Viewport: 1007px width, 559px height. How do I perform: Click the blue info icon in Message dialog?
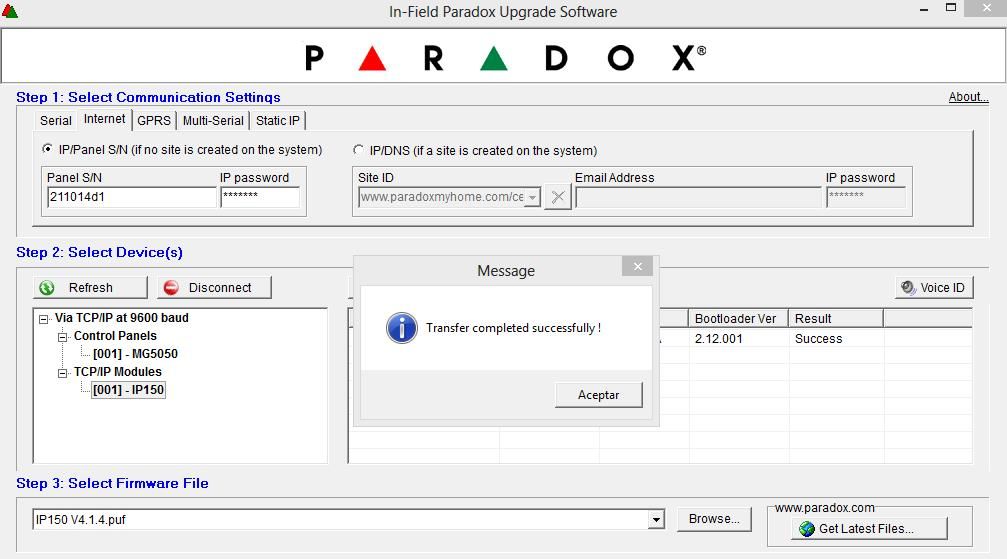(x=402, y=328)
